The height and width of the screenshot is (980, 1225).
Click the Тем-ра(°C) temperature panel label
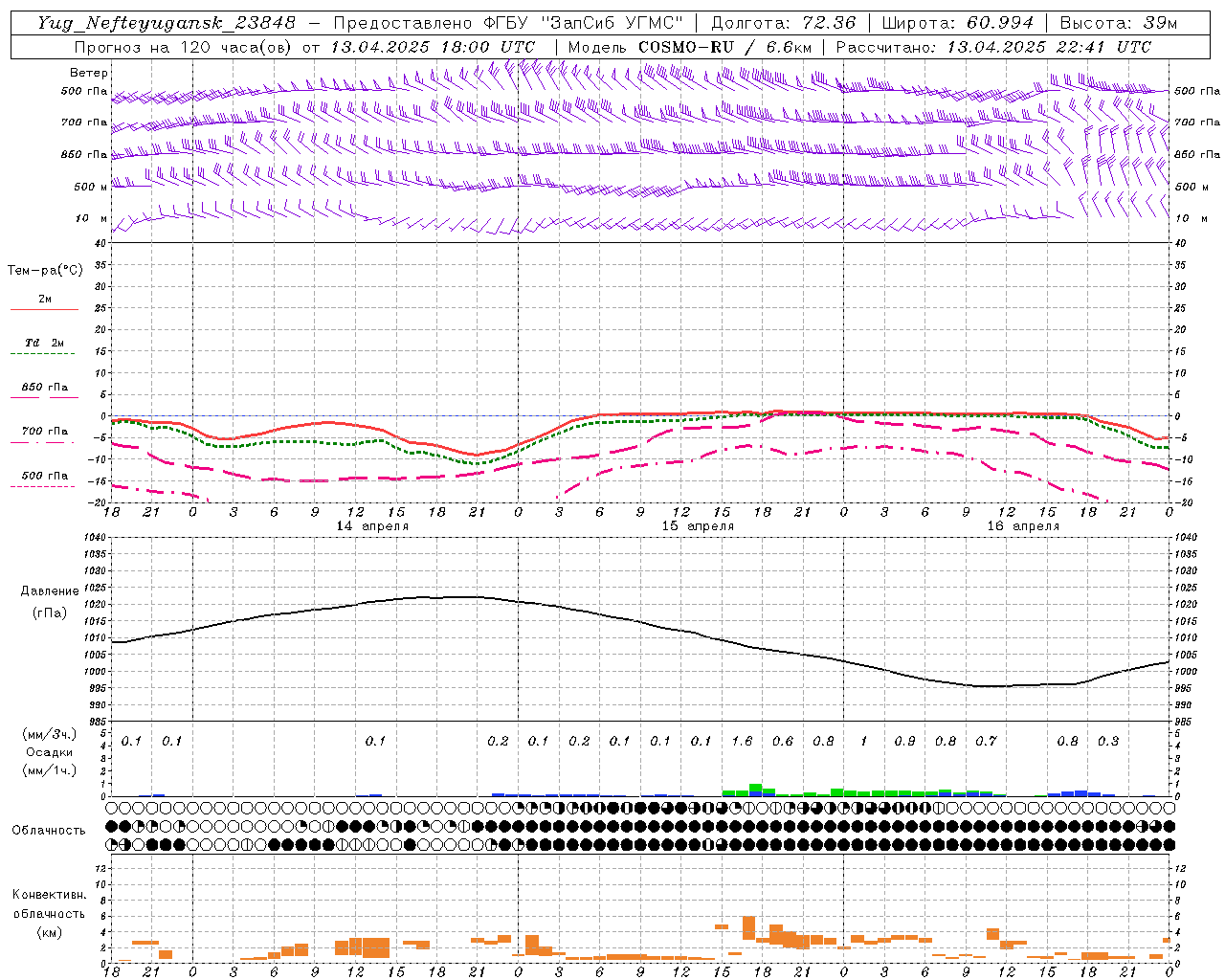pos(45,271)
